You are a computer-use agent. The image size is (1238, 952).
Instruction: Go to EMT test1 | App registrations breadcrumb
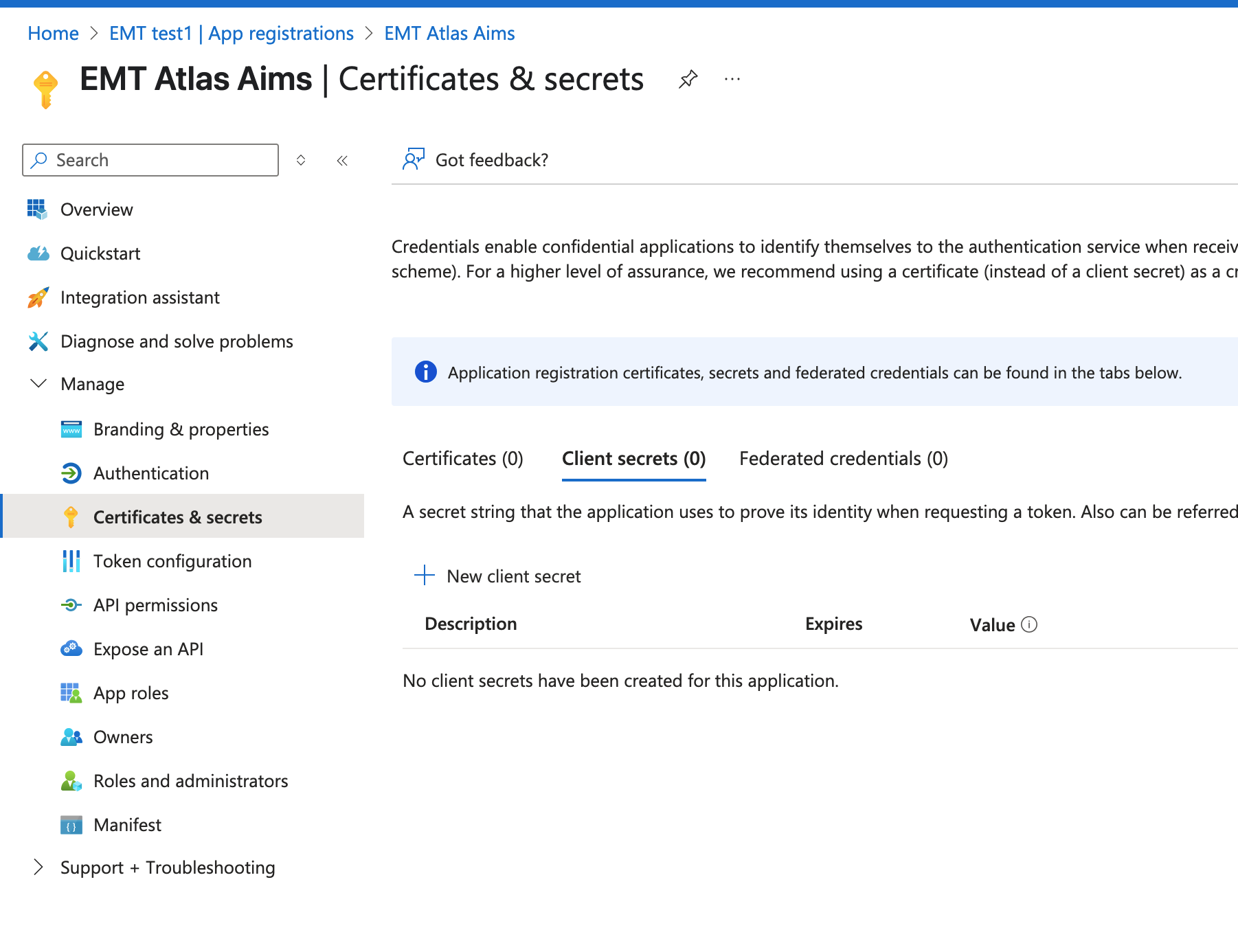coord(232,33)
